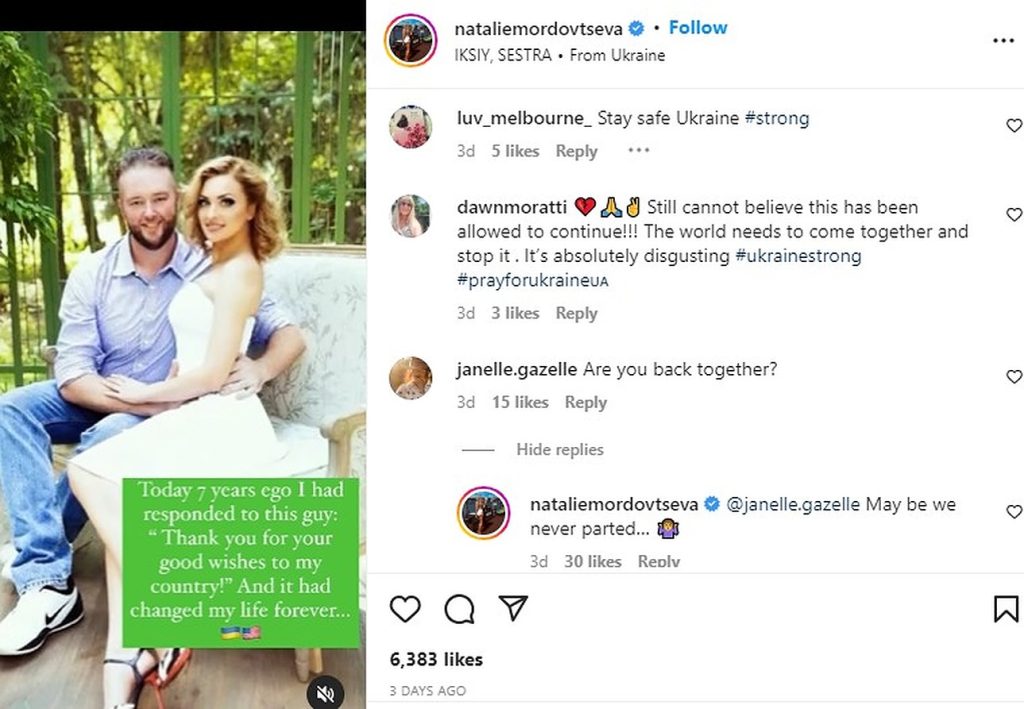Like luv_melbourne_'s comment
1024x709 pixels.
point(1013,126)
